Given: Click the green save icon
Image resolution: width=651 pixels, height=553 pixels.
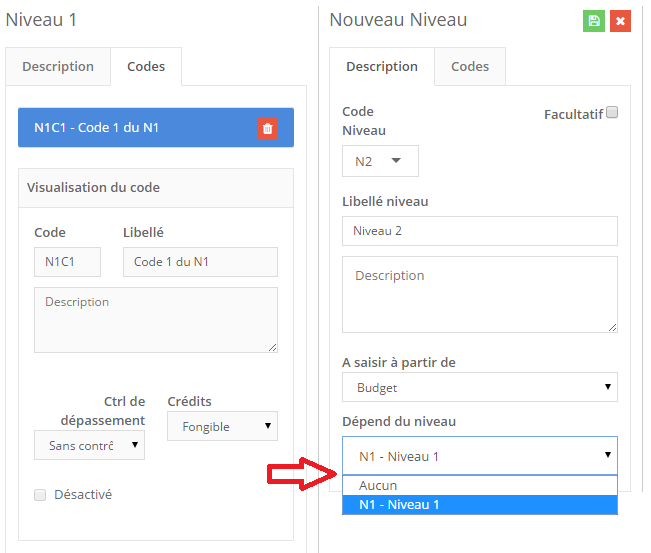Looking at the screenshot, I should (594, 21).
